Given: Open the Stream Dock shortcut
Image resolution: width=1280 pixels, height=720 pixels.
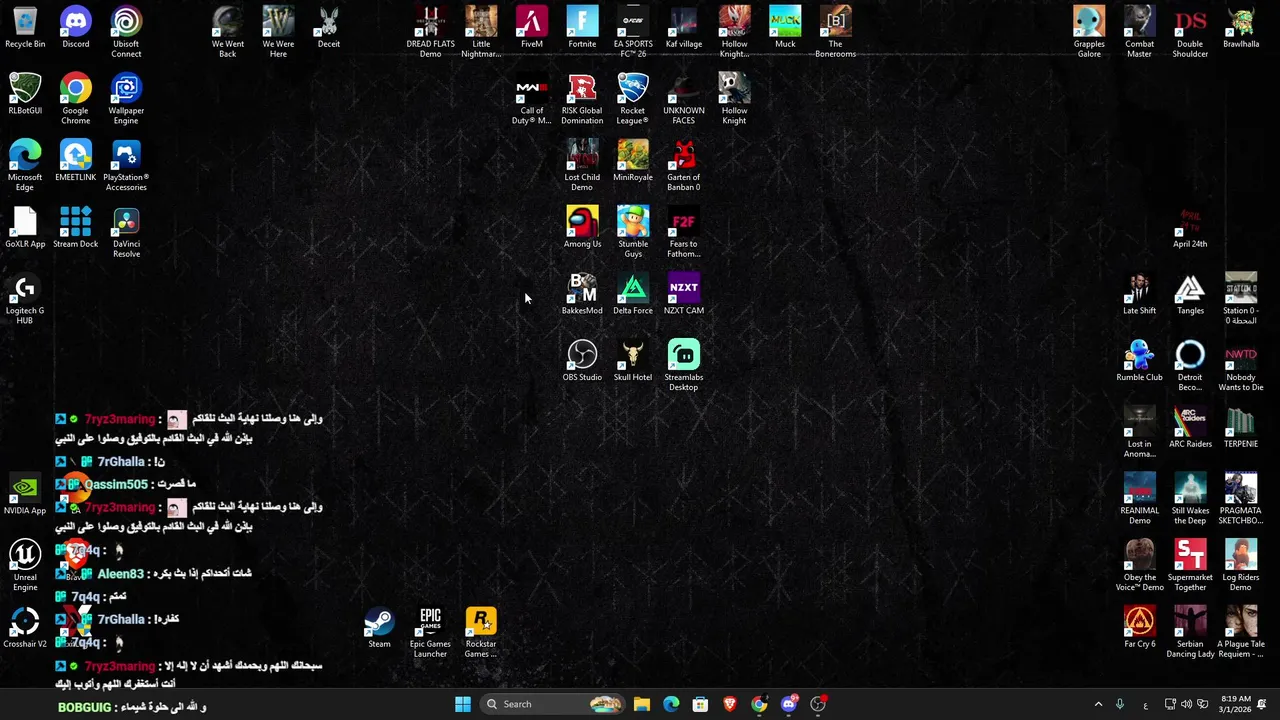Looking at the screenshot, I should [x=76, y=228].
